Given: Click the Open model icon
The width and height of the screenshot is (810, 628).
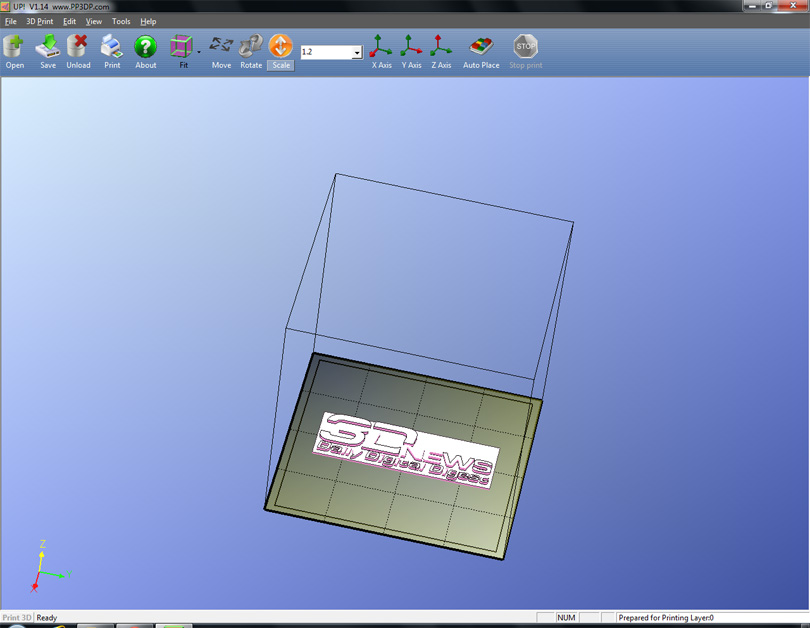Looking at the screenshot, I should (x=14, y=51).
